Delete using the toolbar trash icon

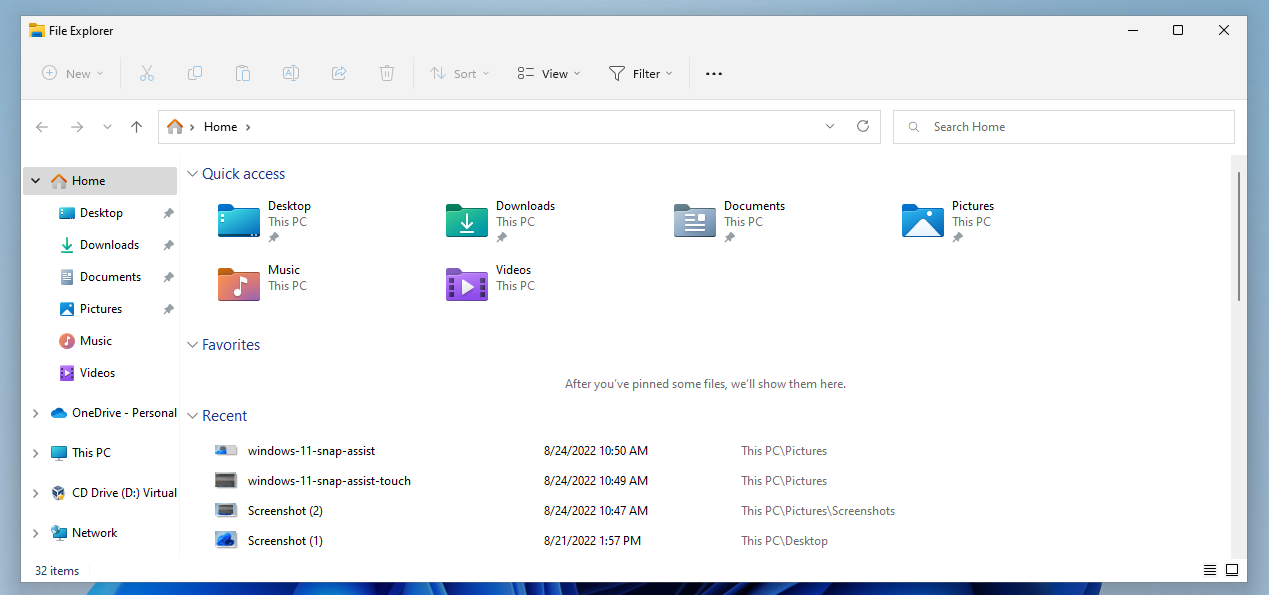coord(387,73)
